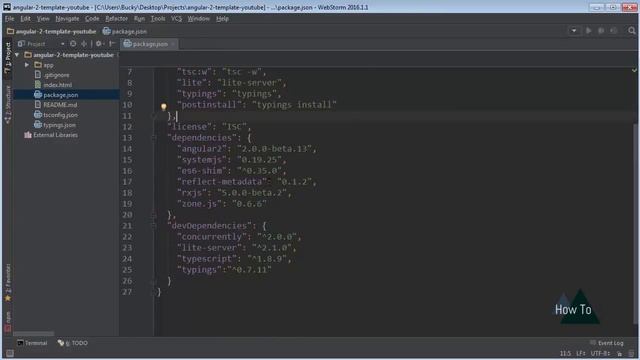Click Search Everywhere magnifier icon

coord(631,31)
